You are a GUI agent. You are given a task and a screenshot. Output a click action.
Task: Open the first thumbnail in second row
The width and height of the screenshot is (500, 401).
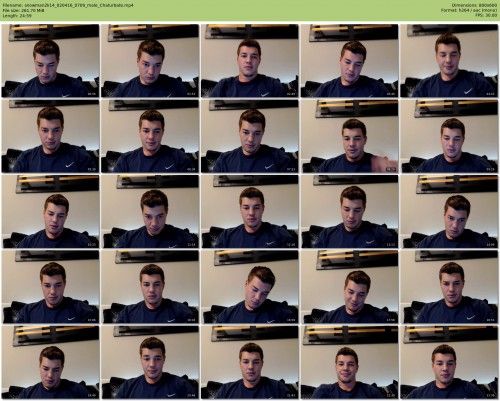point(50,136)
